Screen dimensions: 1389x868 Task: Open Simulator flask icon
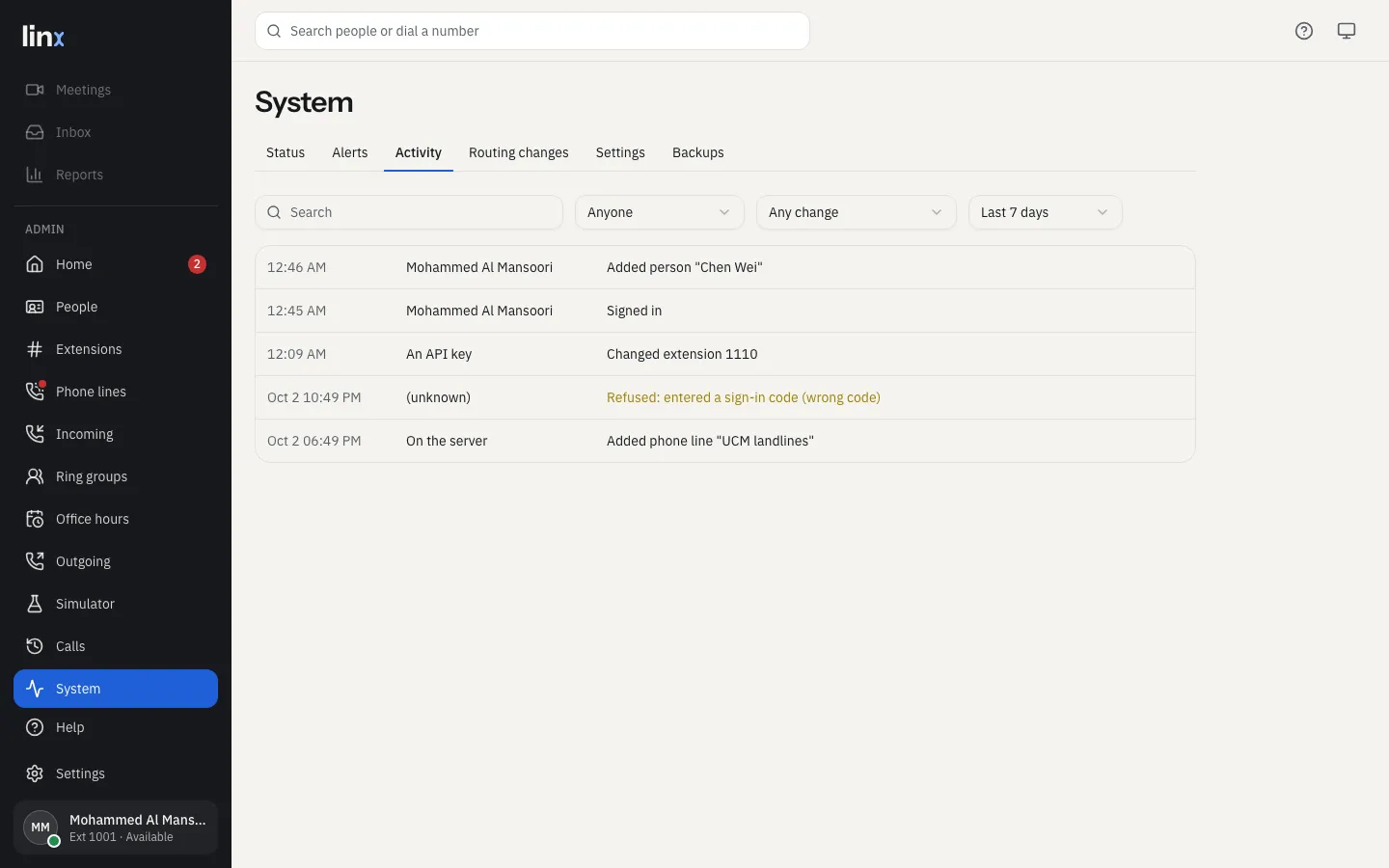point(35,604)
